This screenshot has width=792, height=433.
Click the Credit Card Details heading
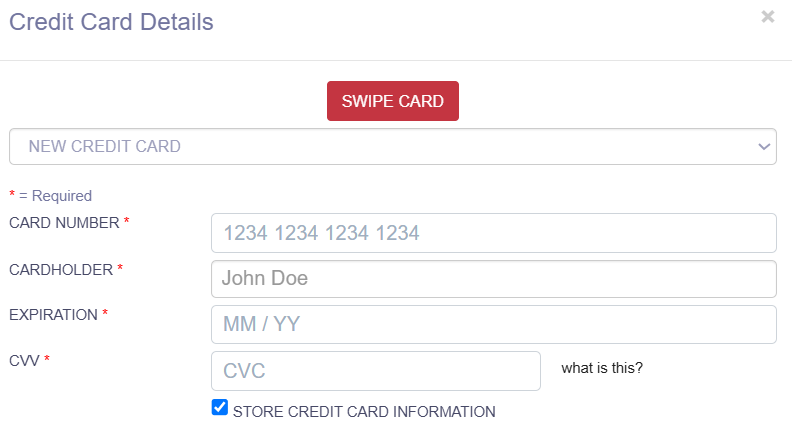click(111, 21)
